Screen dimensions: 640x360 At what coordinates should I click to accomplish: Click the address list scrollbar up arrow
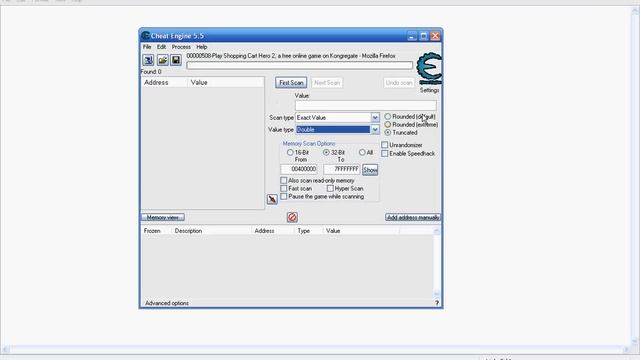point(437,231)
